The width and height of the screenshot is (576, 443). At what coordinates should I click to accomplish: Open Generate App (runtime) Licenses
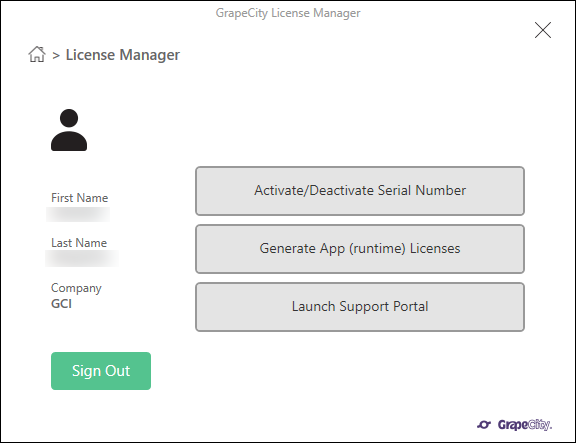coord(360,249)
